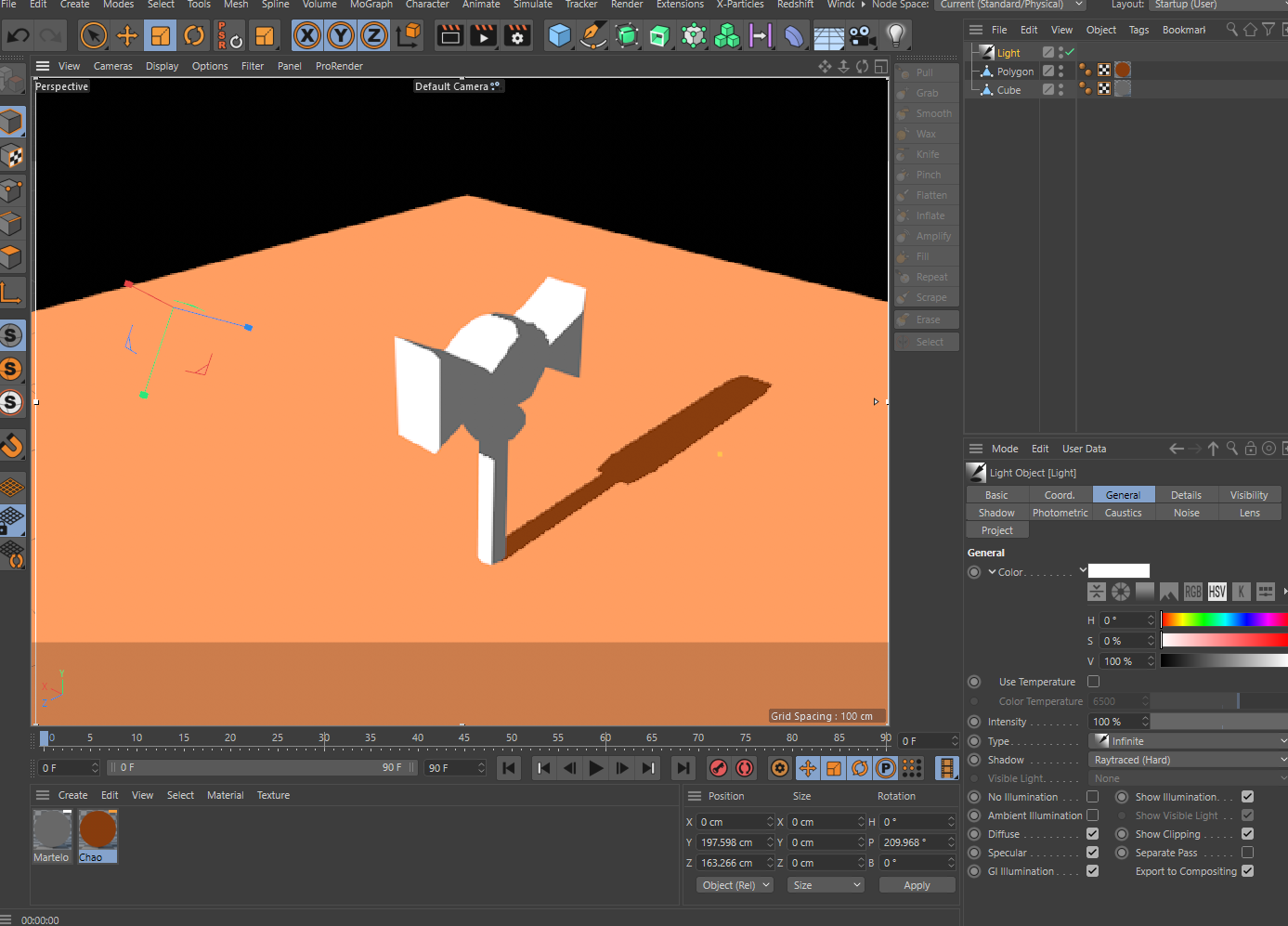Toggle X-axis lock icon

[307, 36]
